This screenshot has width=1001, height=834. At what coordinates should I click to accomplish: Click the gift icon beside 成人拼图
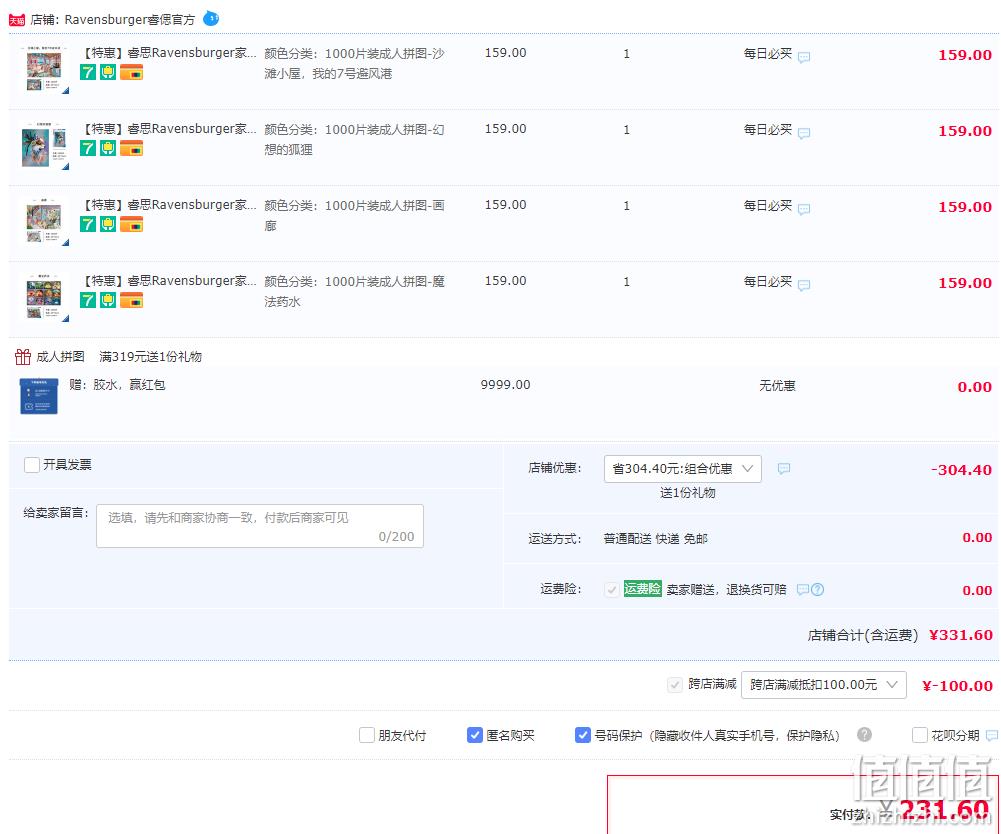[23, 357]
